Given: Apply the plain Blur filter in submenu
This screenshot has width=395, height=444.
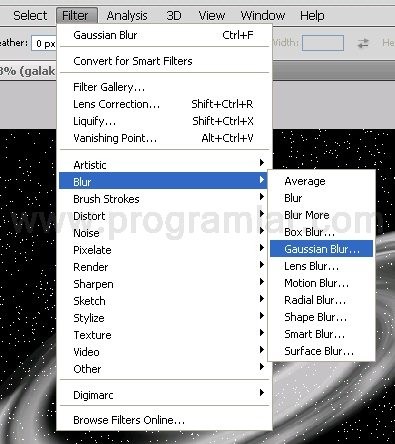Looking at the screenshot, I should click(x=321, y=198).
